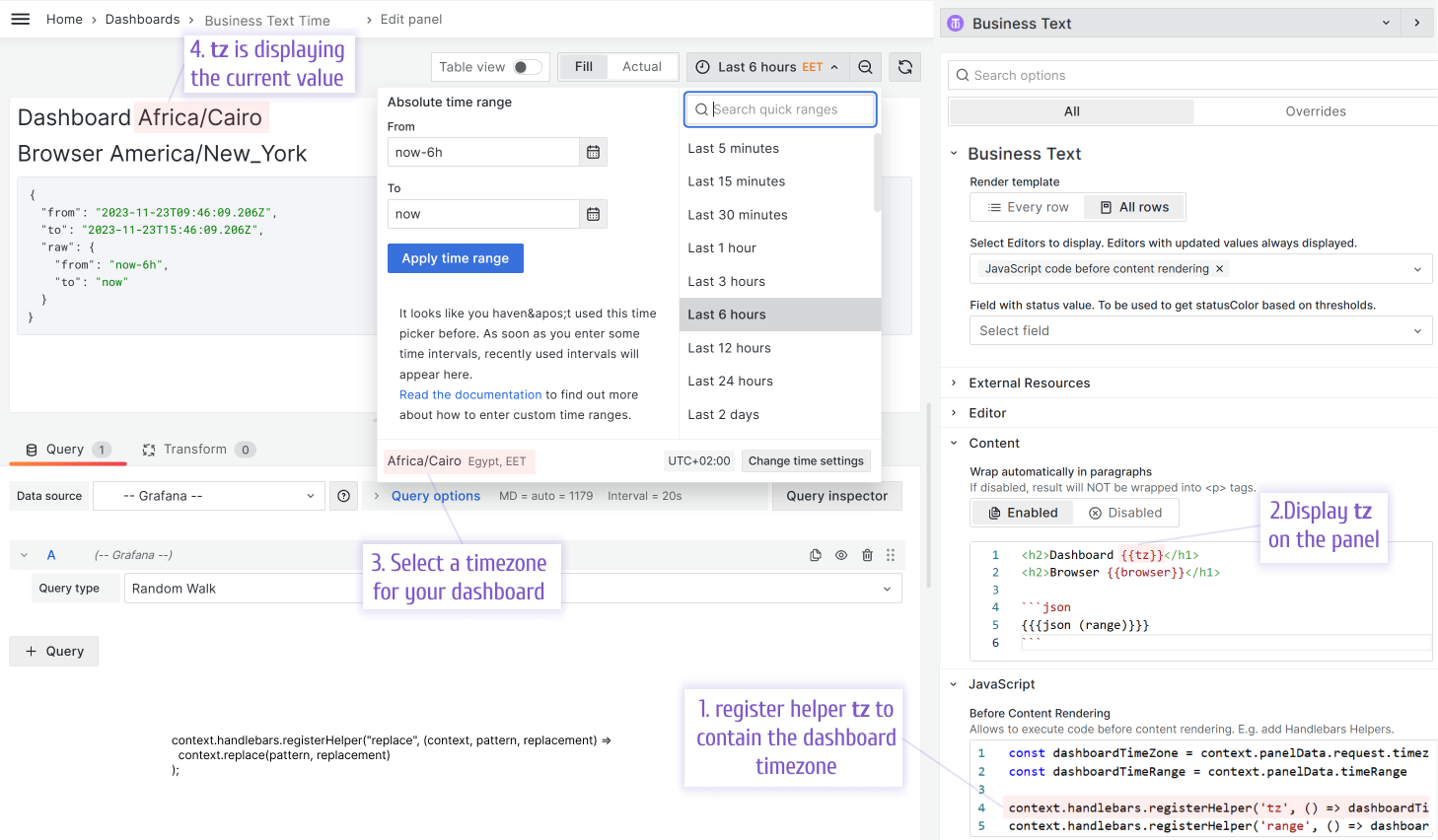This screenshot has height=840, width=1438.
Task: Click the To time input now
Action: 483,214
